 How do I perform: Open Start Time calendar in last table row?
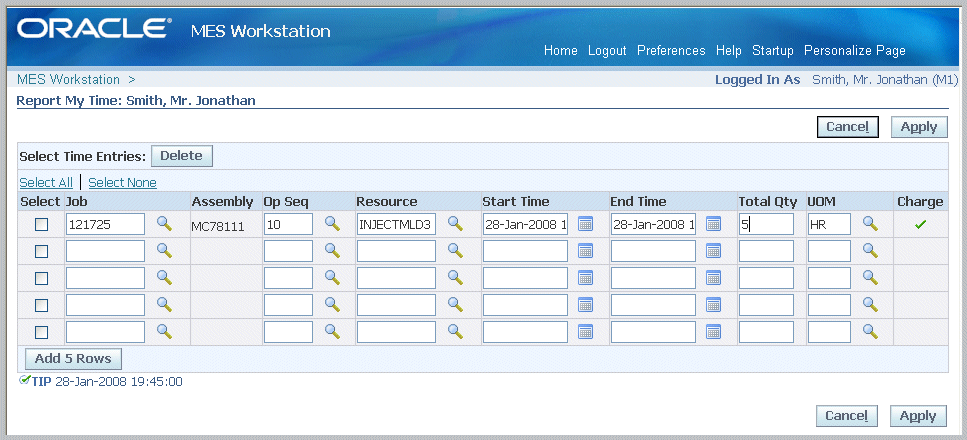585,331
